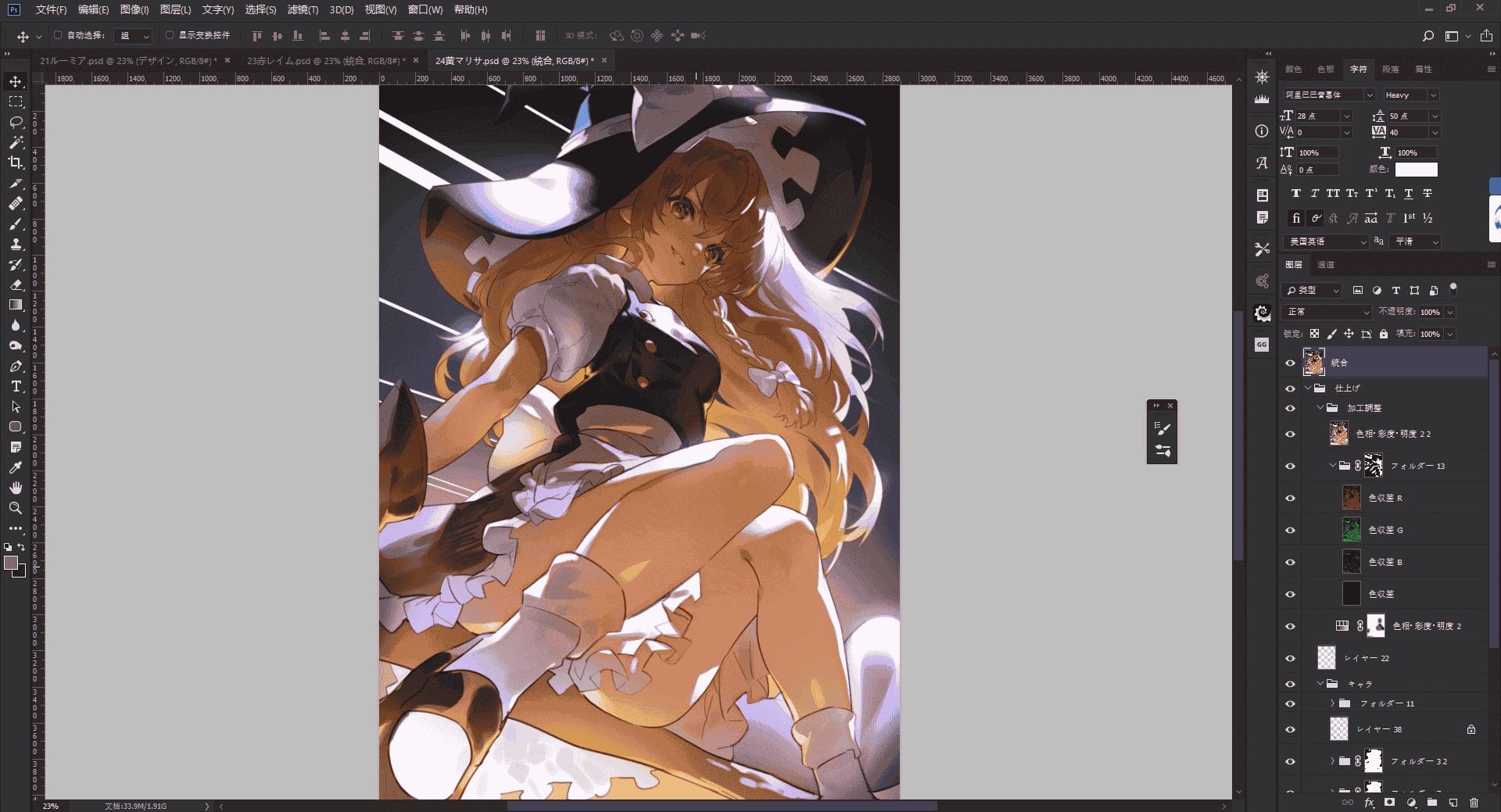Click the layer style fx button
This screenshot has height=812, width=1501.
1369,803
